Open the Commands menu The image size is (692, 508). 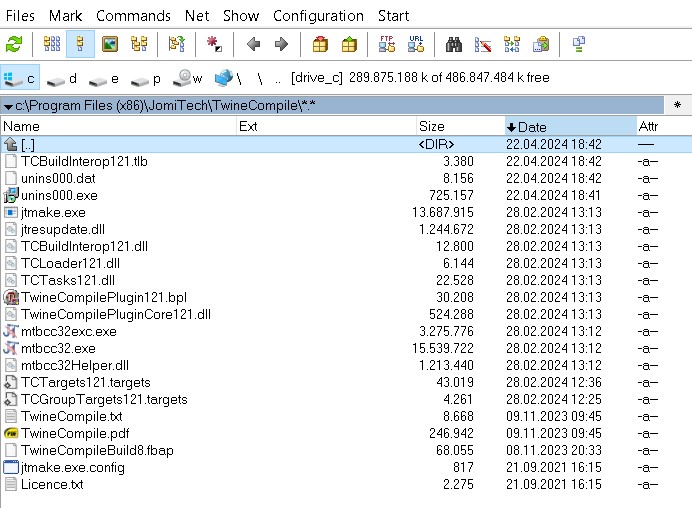(133, 15)
